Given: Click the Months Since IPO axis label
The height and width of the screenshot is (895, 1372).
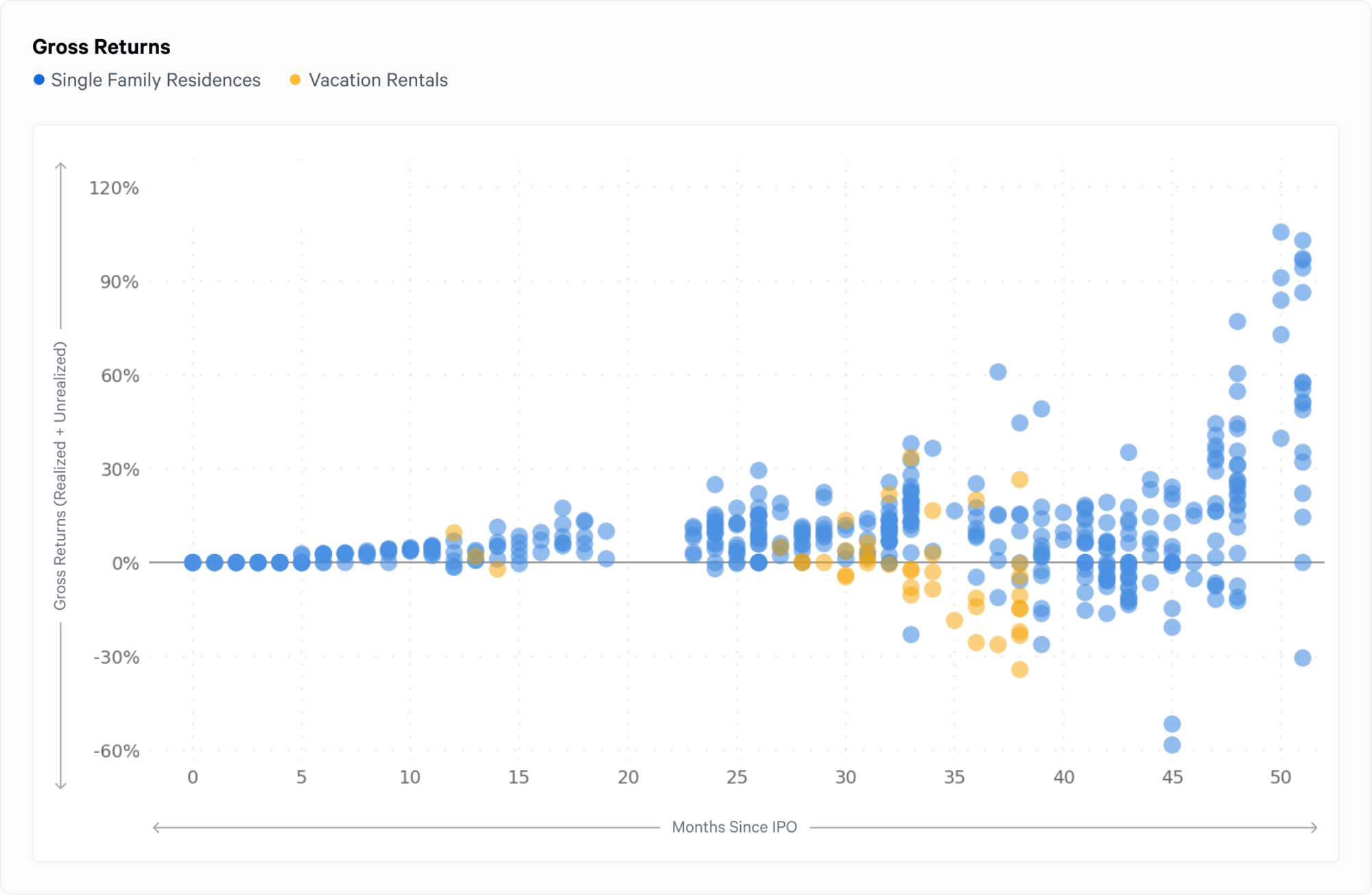Looking at the screenshot, I should tap(734, 827).
